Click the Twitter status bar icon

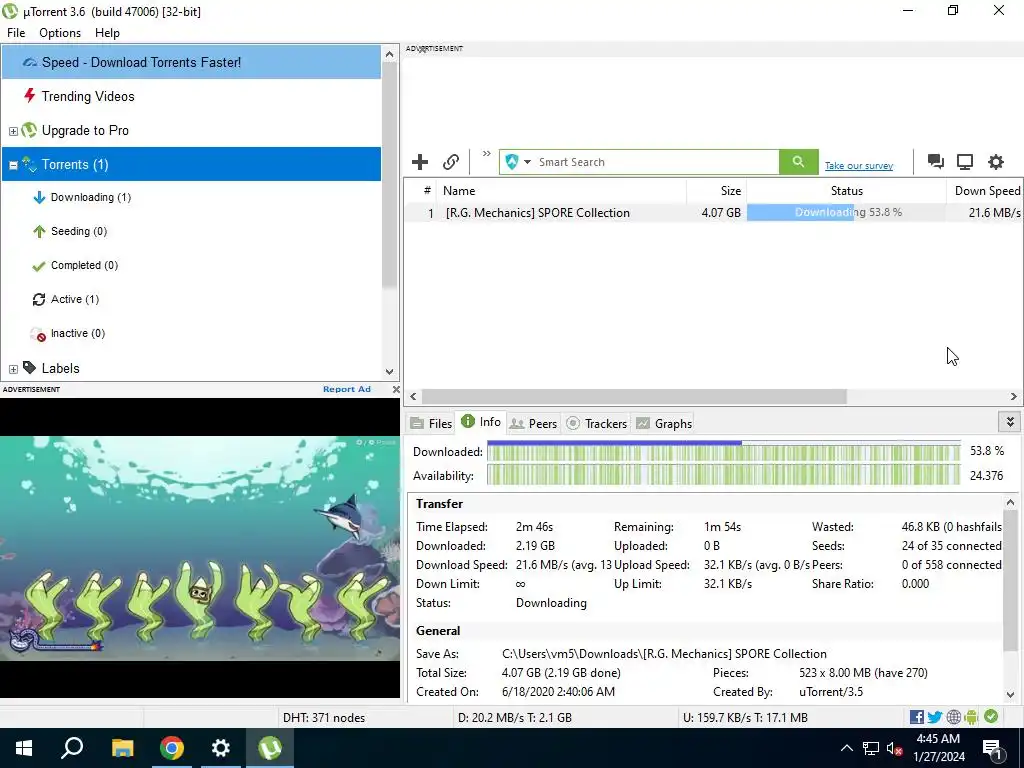[x=935, y=717]
